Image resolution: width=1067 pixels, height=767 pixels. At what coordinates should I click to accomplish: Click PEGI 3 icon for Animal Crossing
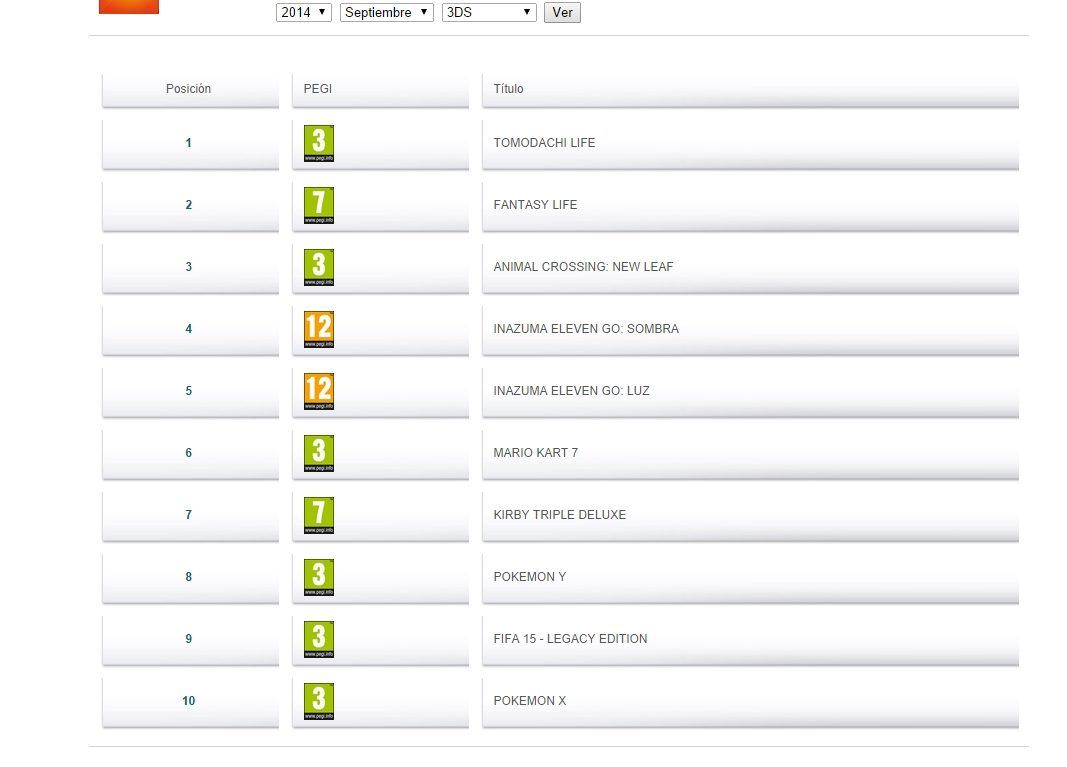[x=318, y=268]
